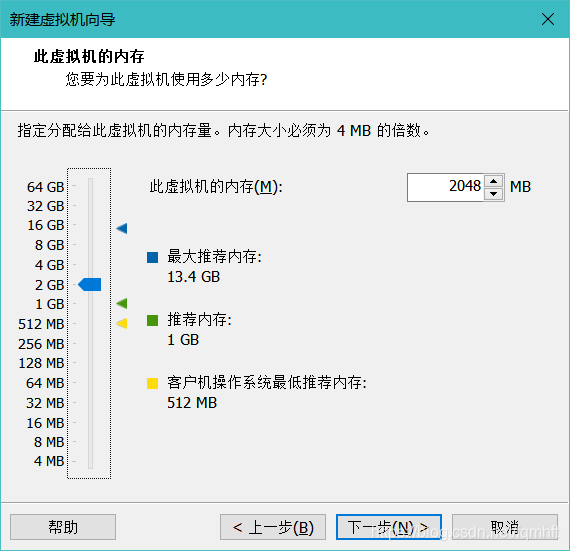Image resolution: width=570 pixels, height=551 pixels.
Task: Close the 新建虚拟机向导 dialog
Action: click(547, 19)
